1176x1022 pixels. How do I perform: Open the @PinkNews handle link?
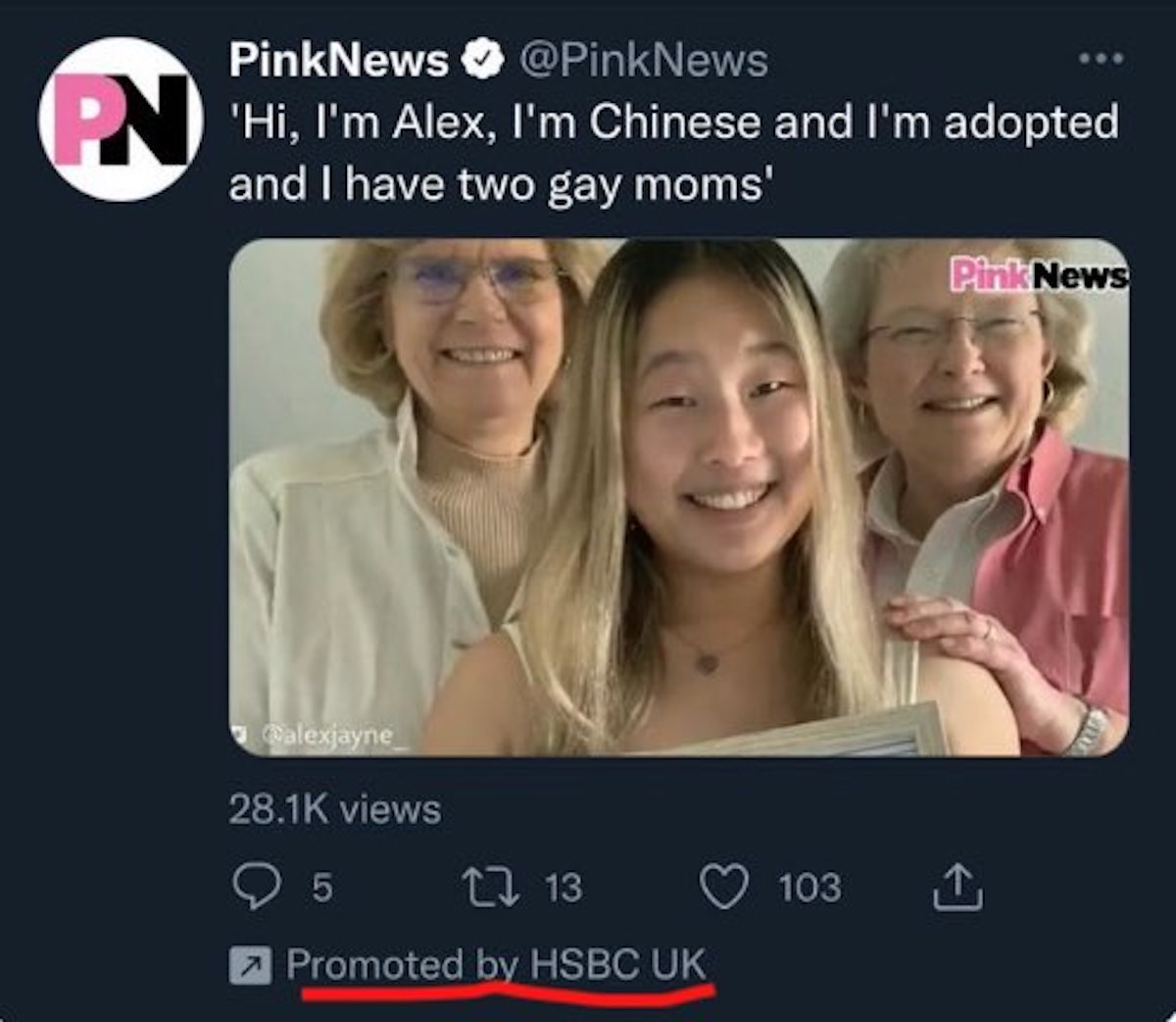[642, 62]
